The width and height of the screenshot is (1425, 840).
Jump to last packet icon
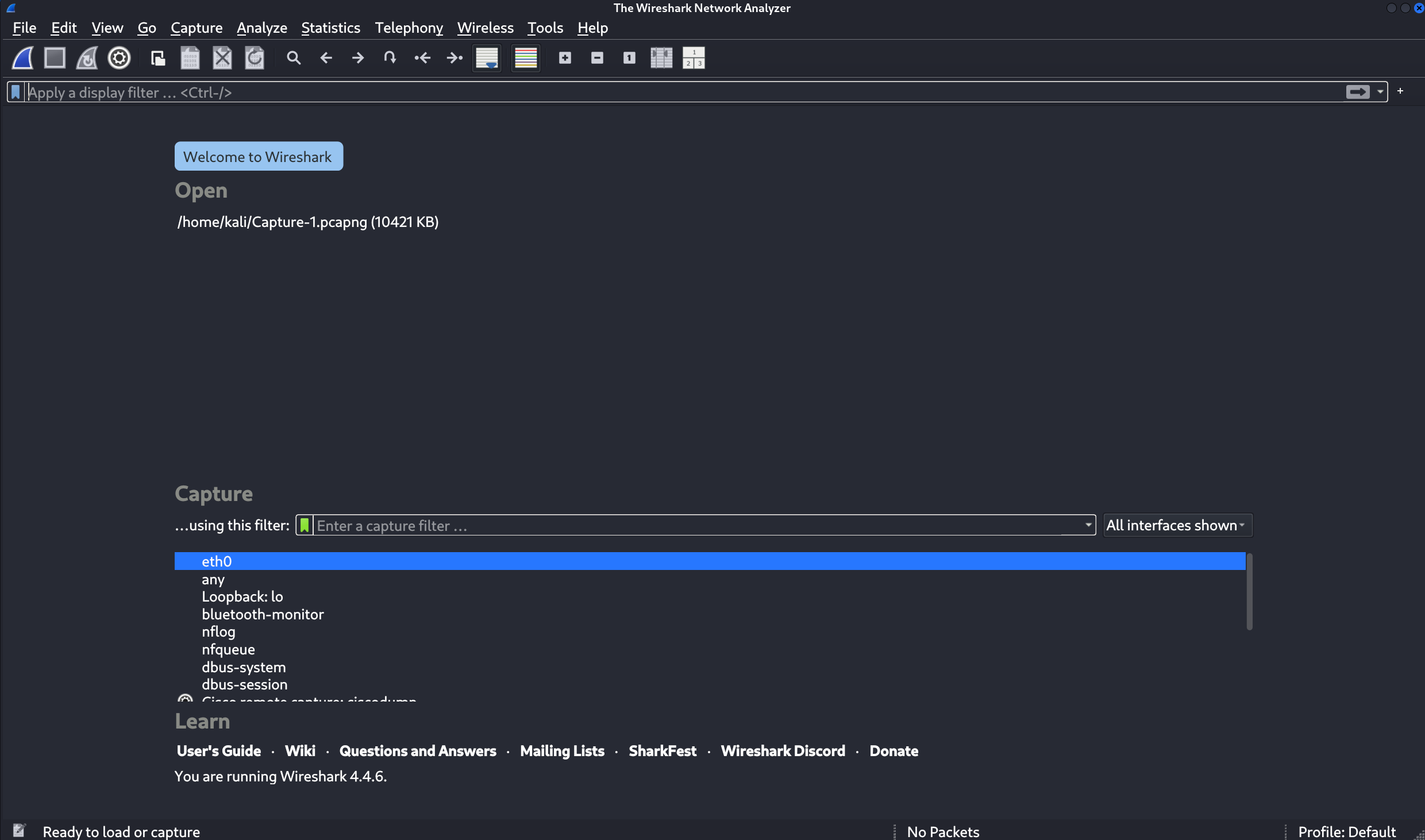pyautogui.click(x=455, y=58)
